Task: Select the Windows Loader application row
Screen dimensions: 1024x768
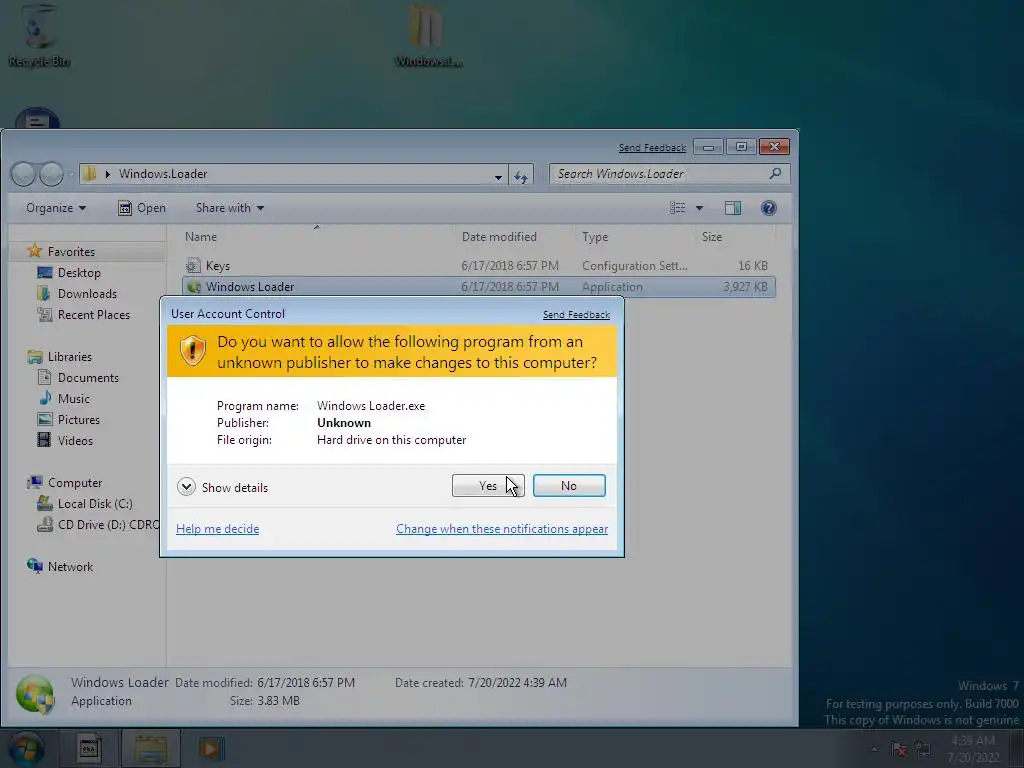Action: coord(478,287)
